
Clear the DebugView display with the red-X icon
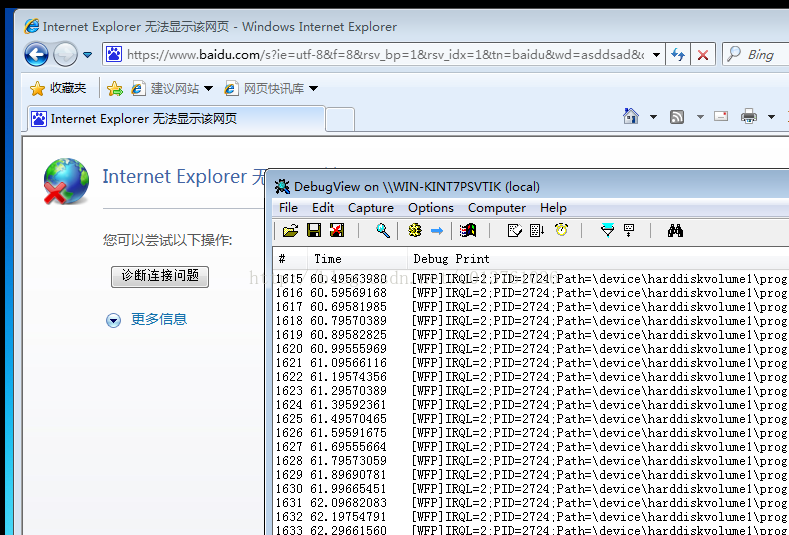pyautogui.click(x=337, y=231)
